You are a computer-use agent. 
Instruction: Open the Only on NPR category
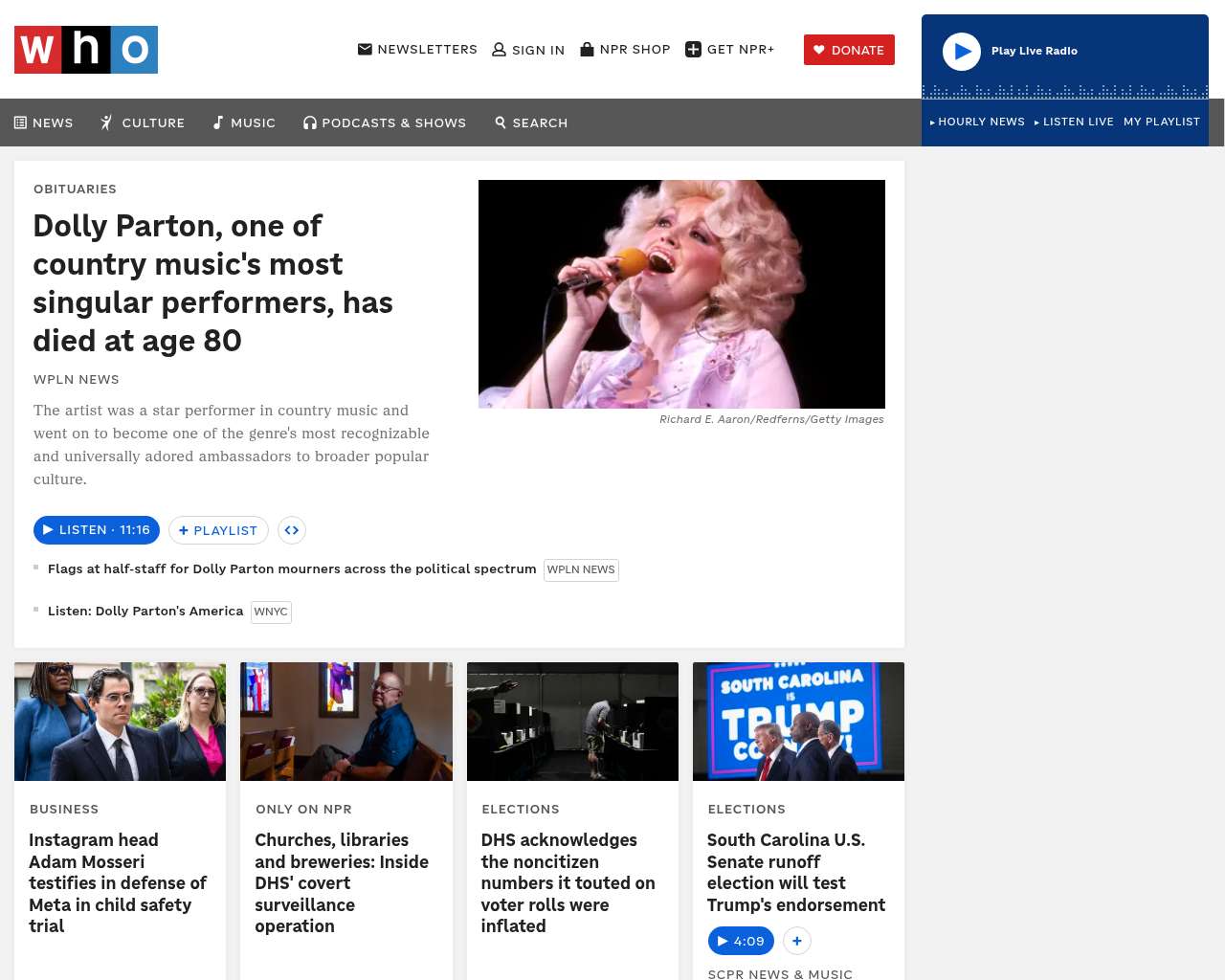(303, 810)
